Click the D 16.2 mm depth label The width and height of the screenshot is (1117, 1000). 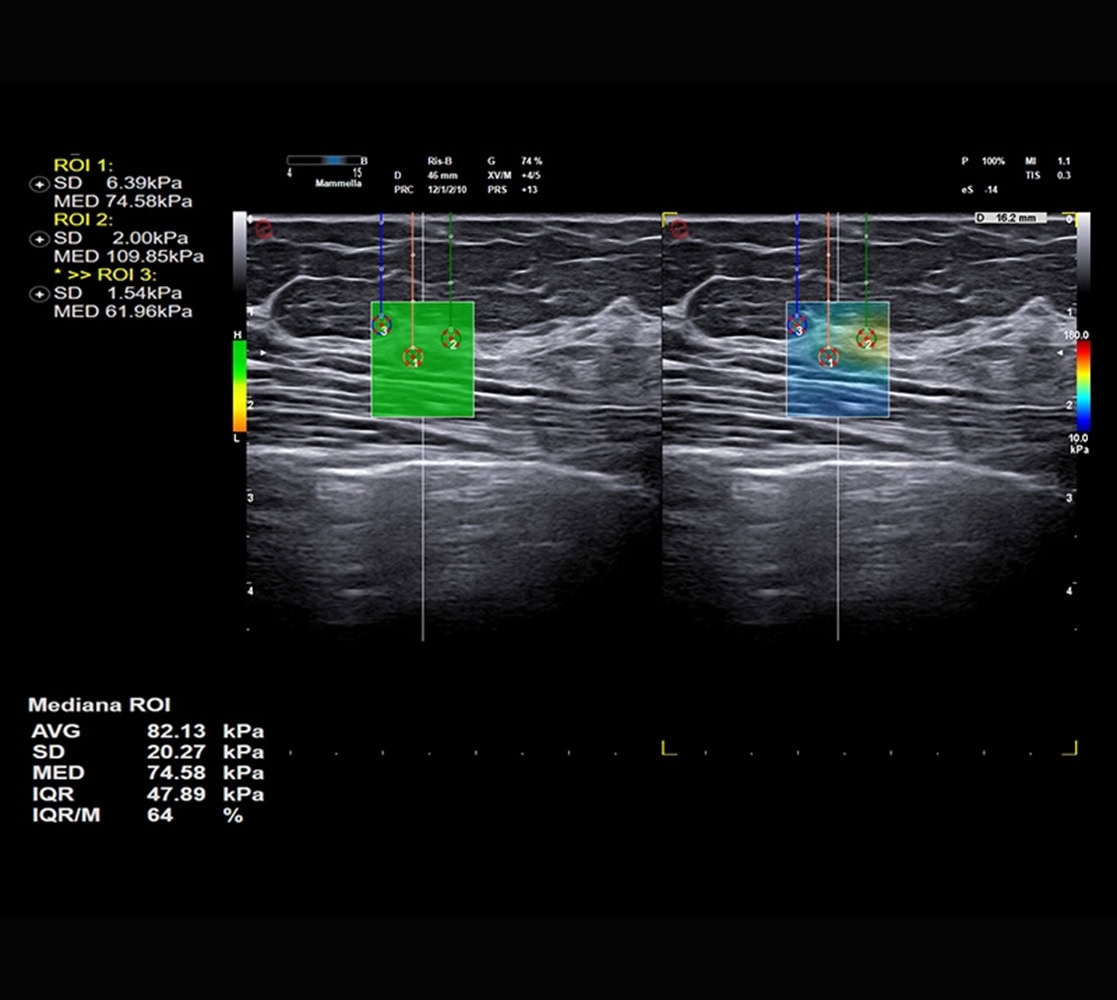point(1010,217)
